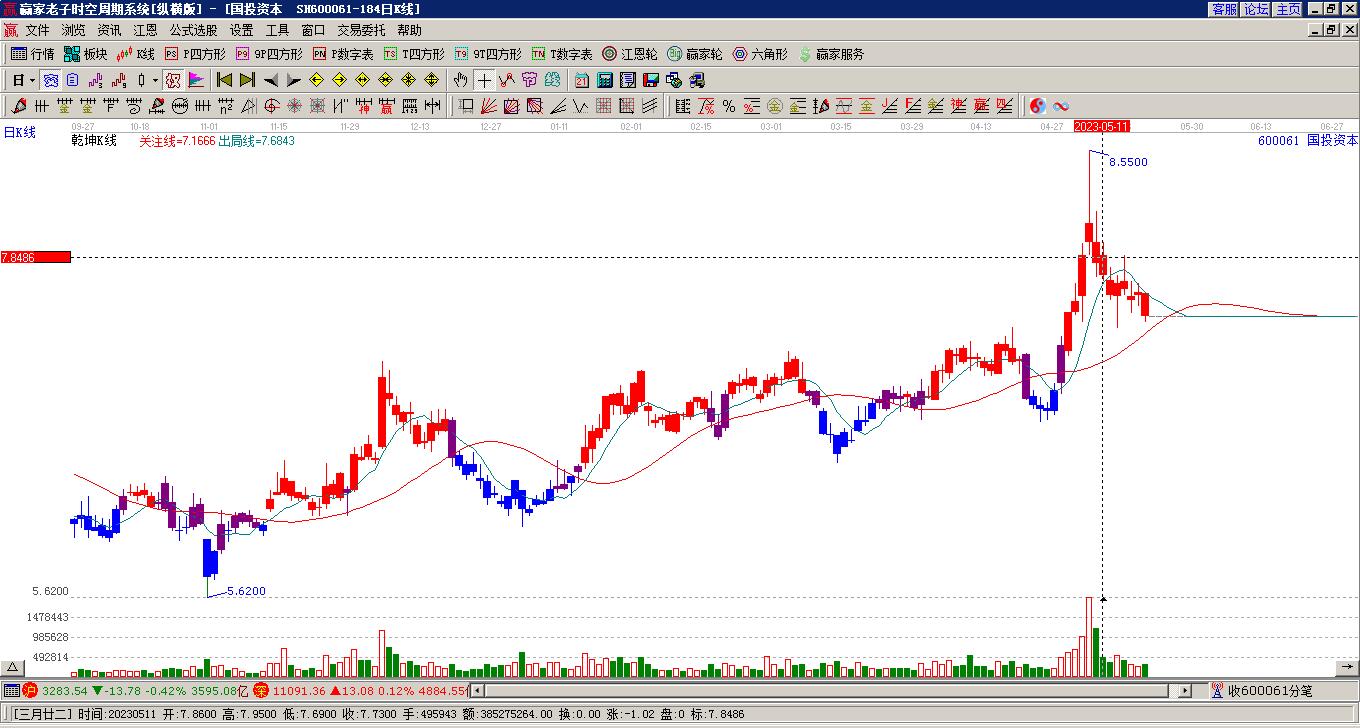
Task: Select the hand pan tool
Action: [460, 80]
